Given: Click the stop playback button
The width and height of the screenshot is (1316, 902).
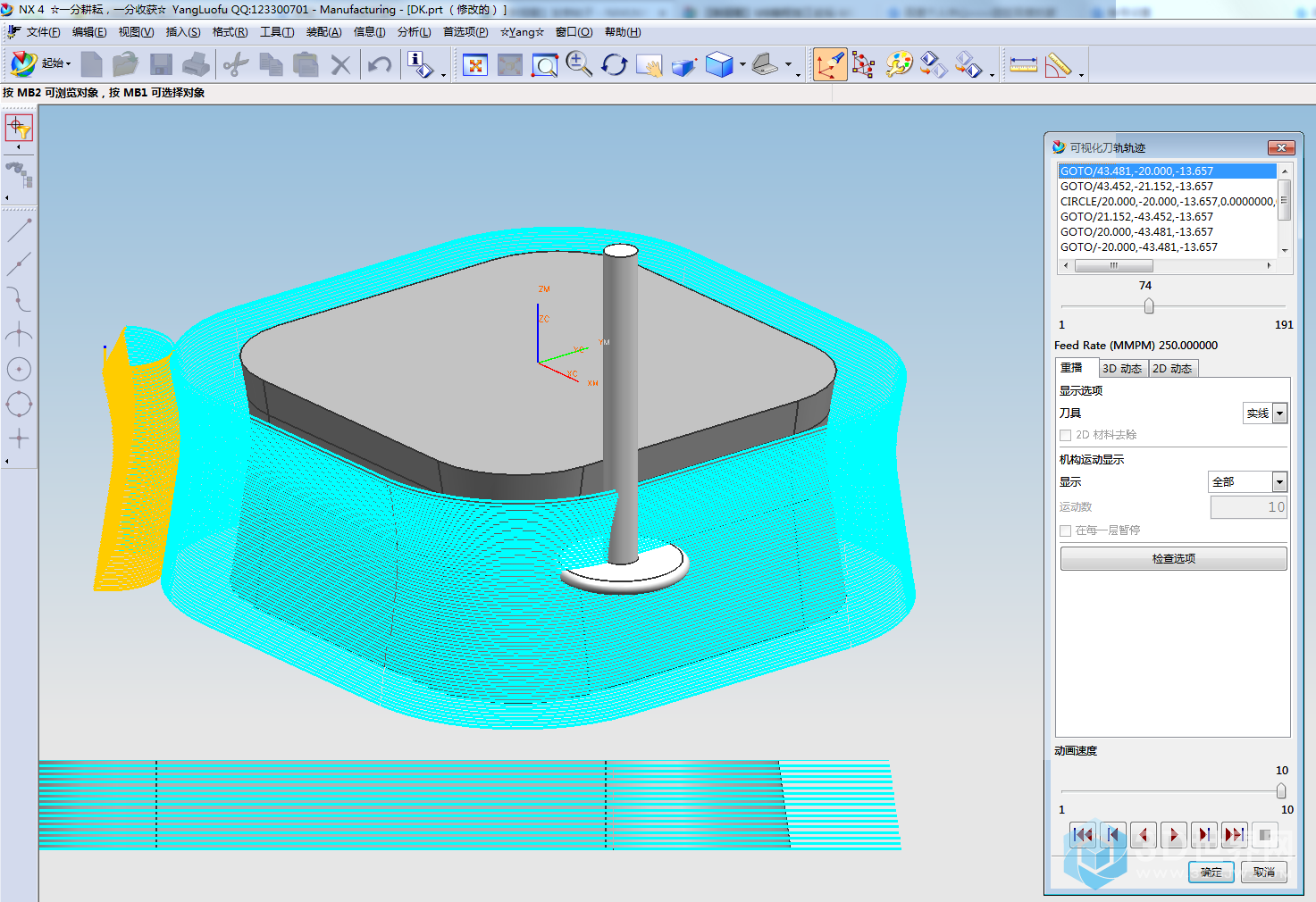Looking at the screenshot, I should tap(1265, 835).
